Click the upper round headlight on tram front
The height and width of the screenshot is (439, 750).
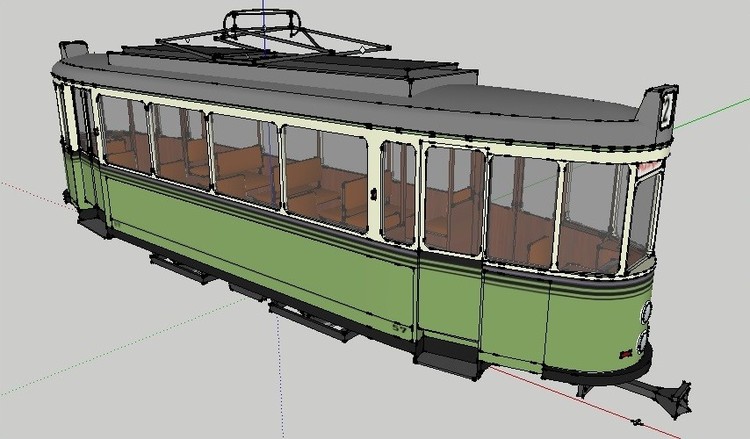click(x=646, y=312)
